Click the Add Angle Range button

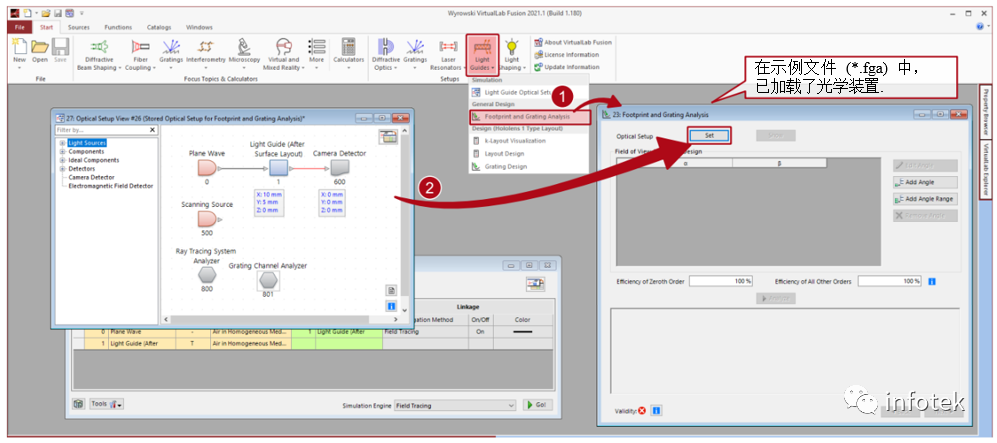click(x=925, y=199)
